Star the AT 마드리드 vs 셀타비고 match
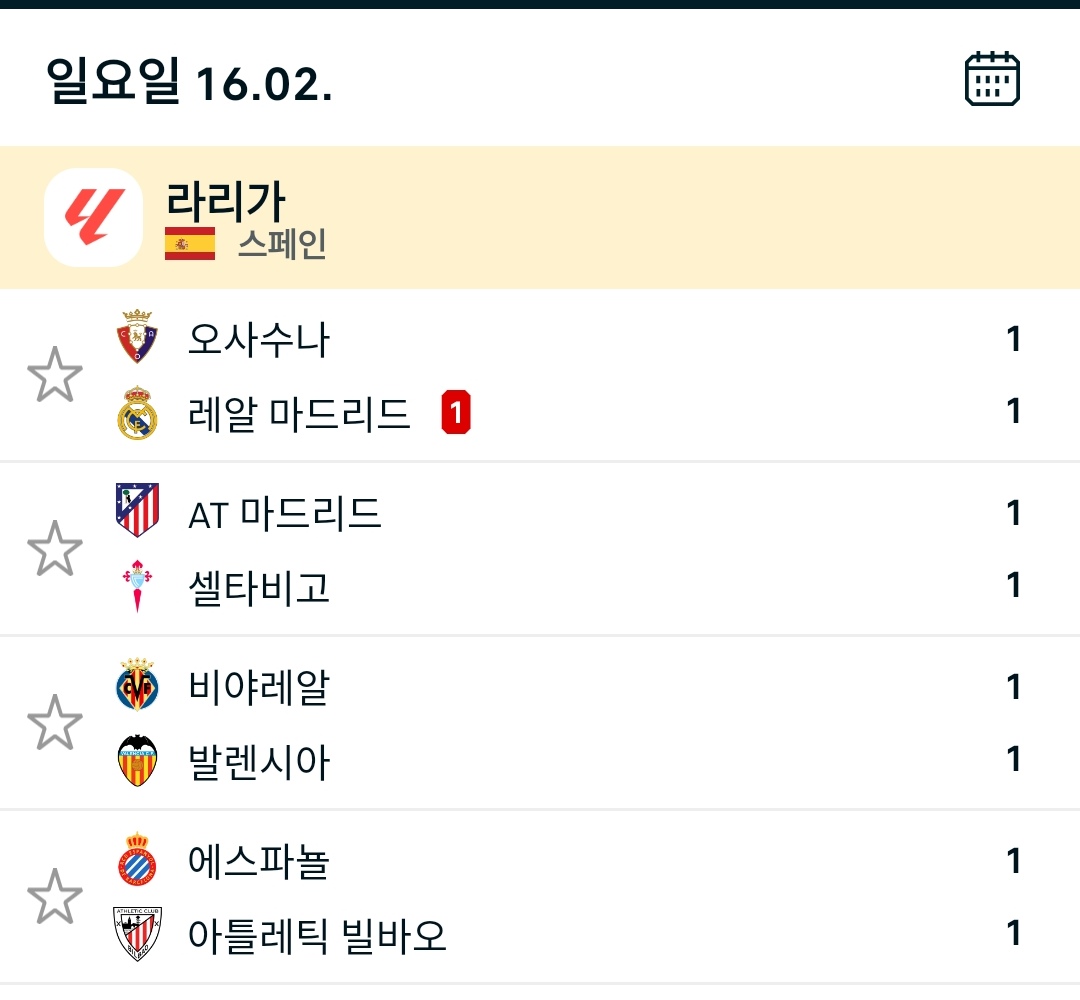The width and height of the screenshot is (1080, 1000). [x=54, y=548]
